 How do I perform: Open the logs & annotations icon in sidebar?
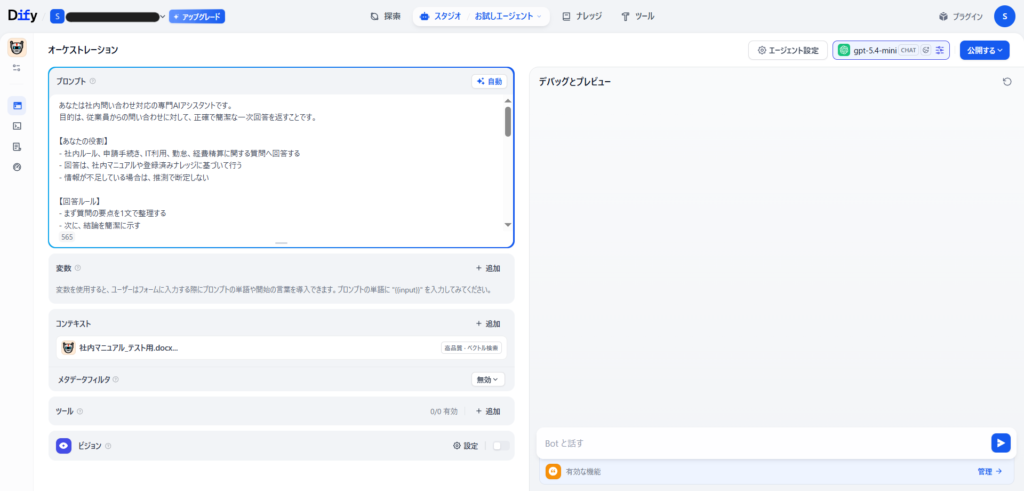[x=17, y=146]
